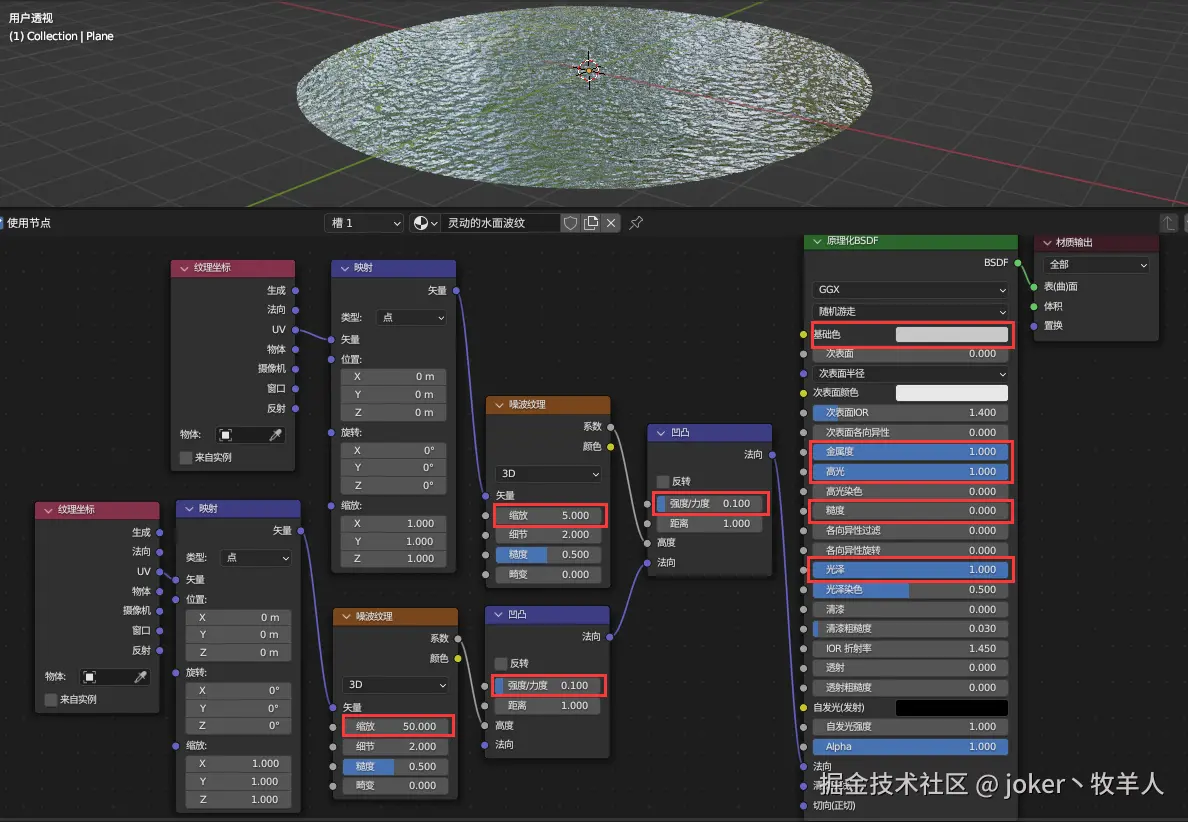Open the 随机游走 subsurface method dropdown
The width and height of the screenshot is (1188, 822).
coord(910,311)
